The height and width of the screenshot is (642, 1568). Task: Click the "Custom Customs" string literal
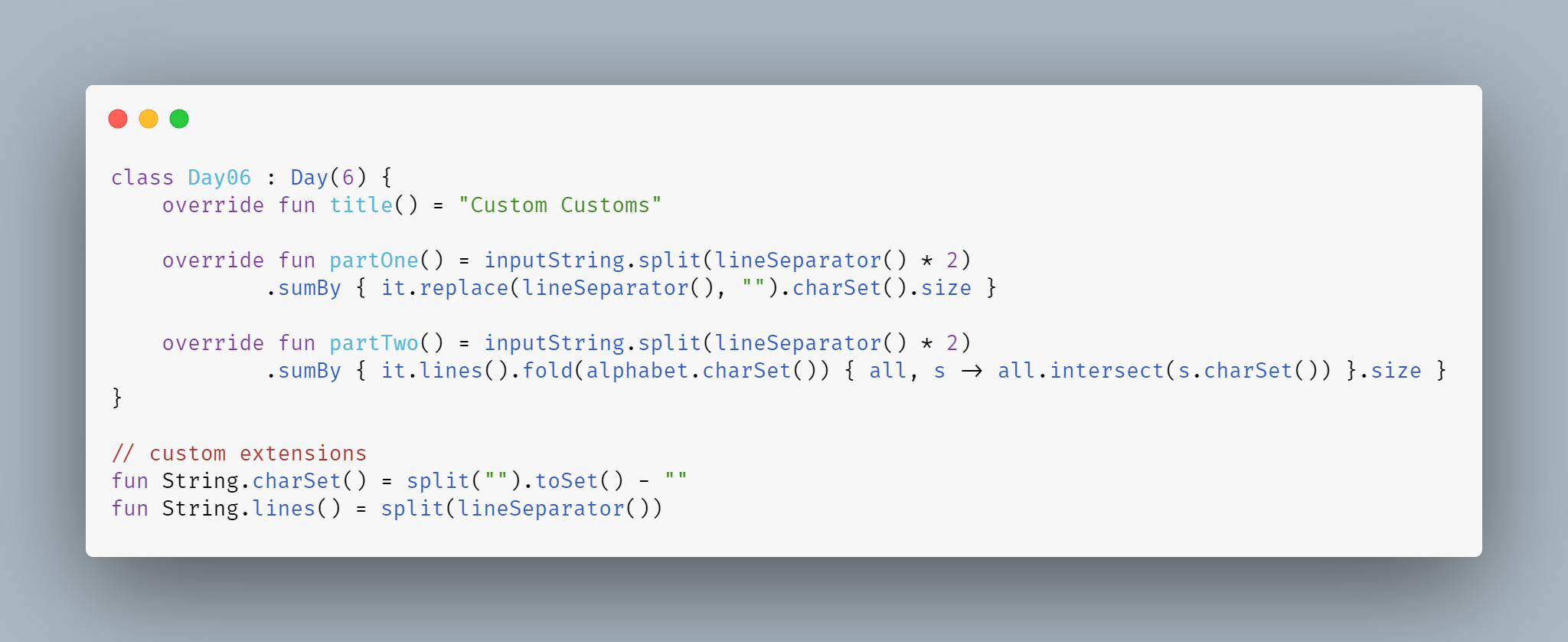point(560,205)
